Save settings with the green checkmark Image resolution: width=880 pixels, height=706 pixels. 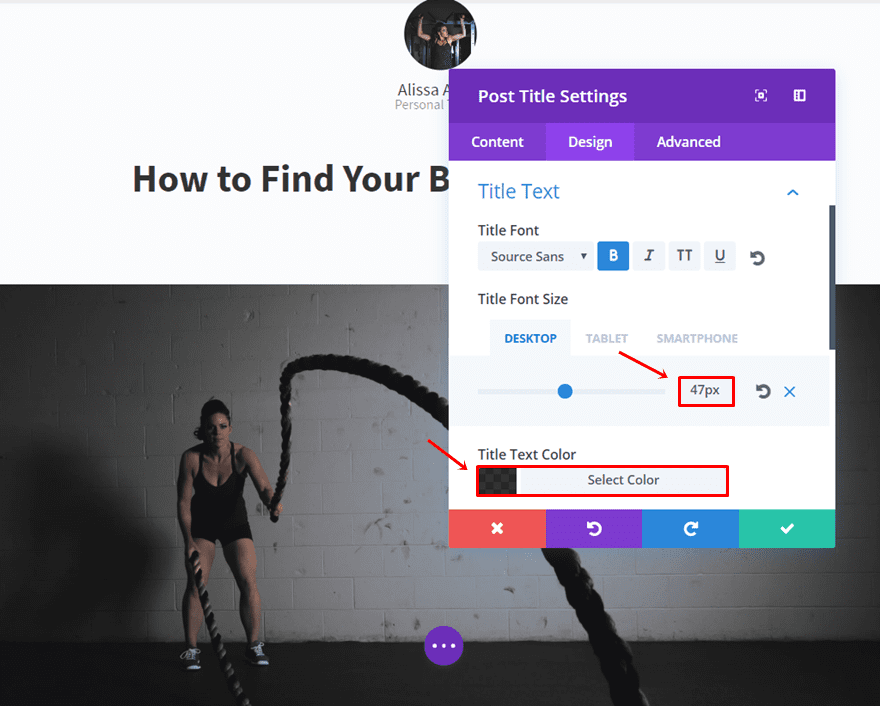tap(787, 528)
